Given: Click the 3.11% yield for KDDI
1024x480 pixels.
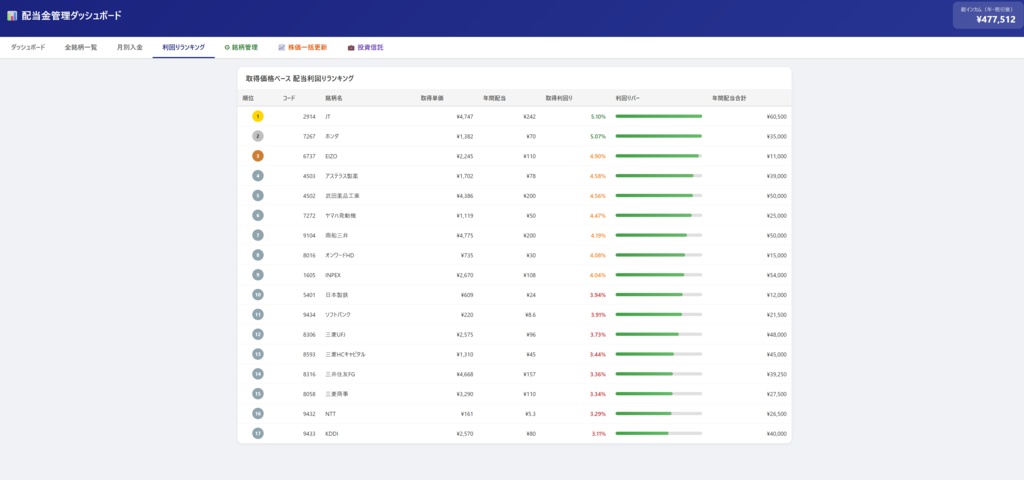Looking at the screenshot, I should 598,433.
